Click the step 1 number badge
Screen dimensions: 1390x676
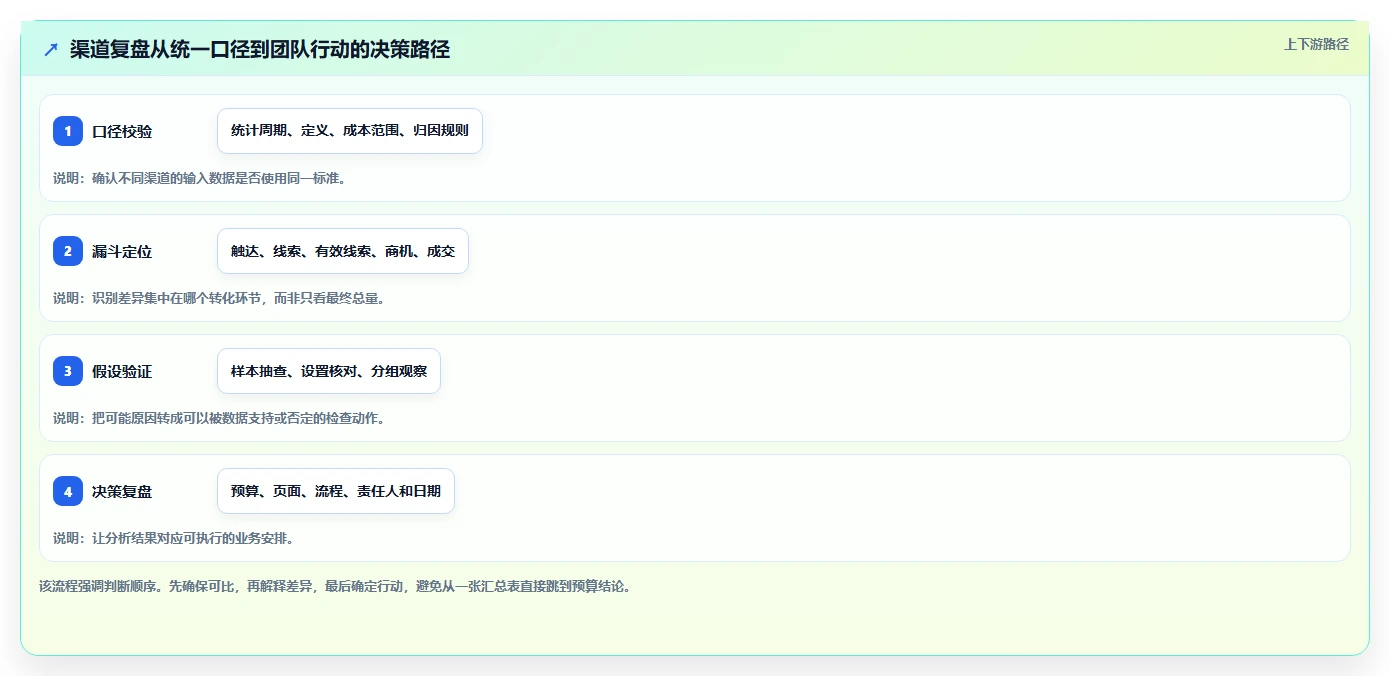coord(68,131)
